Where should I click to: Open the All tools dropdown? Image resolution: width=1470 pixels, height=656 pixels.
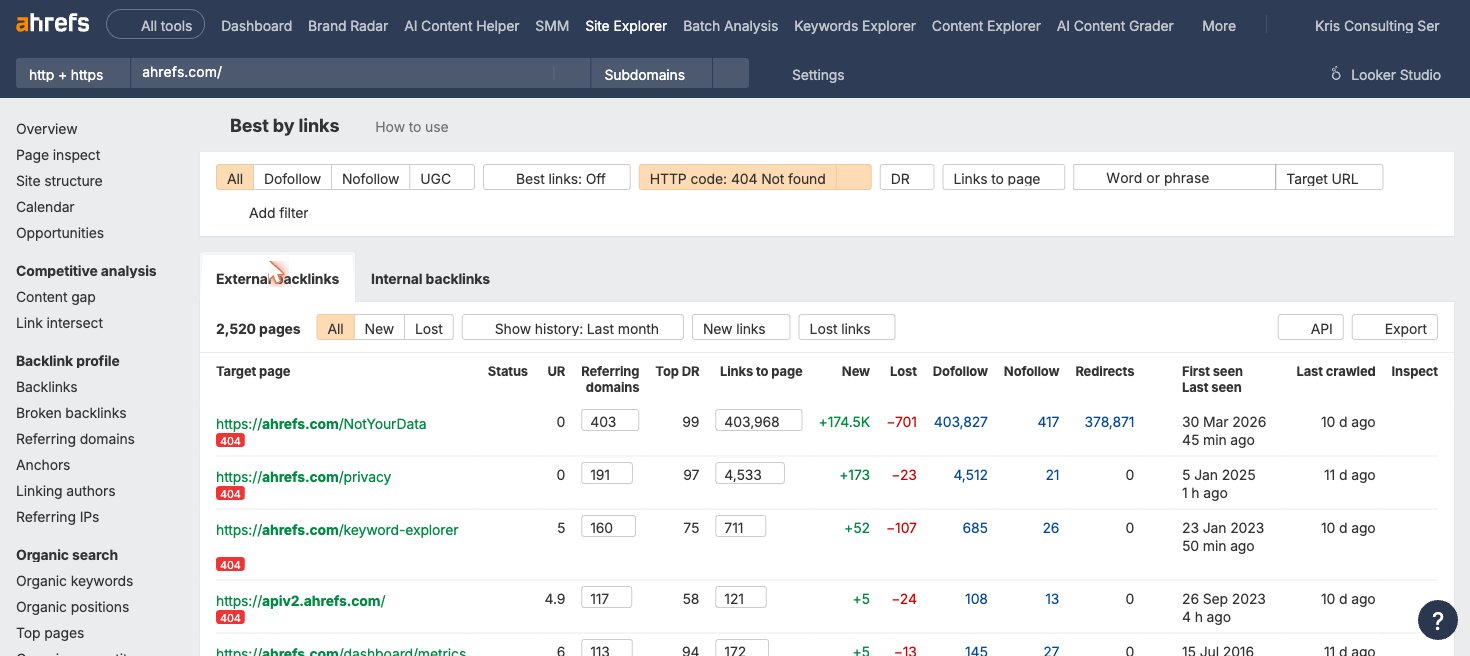coord(155,26)
